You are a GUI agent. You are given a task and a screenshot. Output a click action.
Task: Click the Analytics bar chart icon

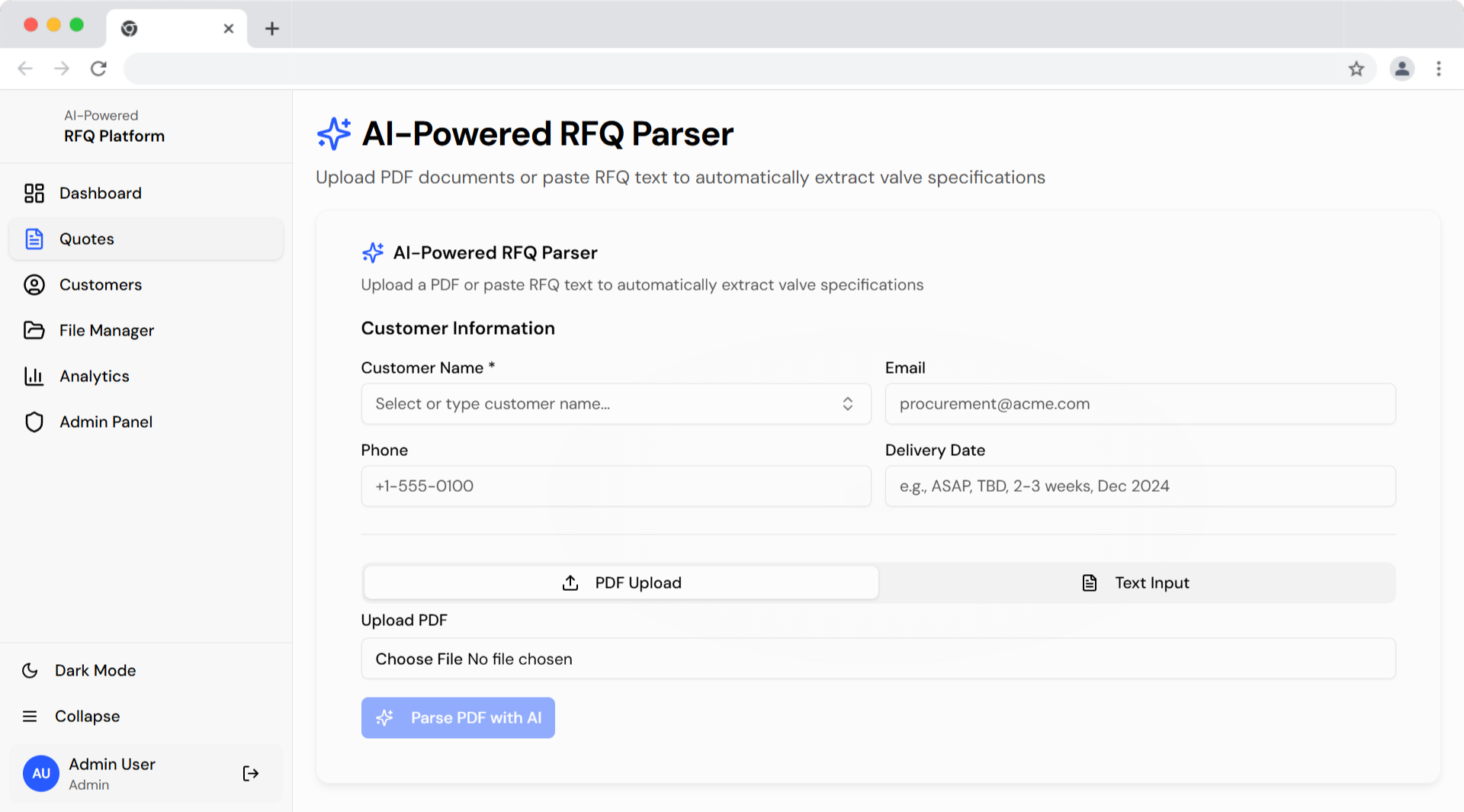34,376
